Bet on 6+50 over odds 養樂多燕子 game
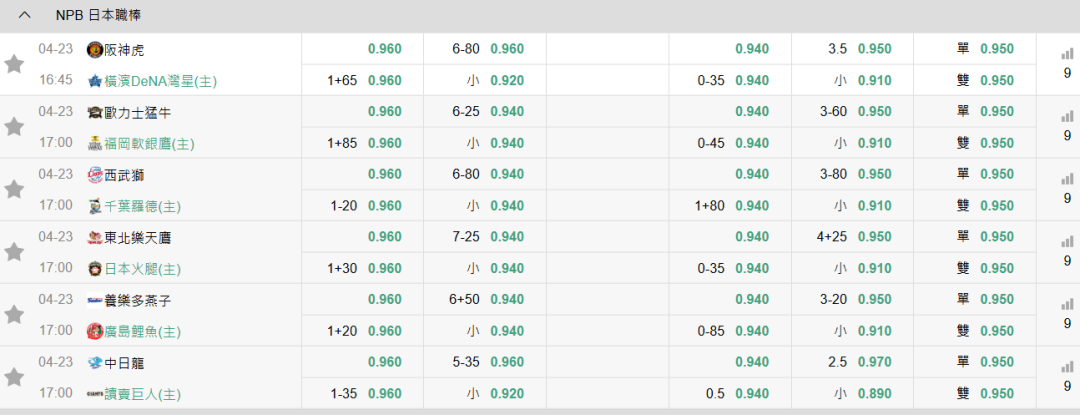Screen dimensions: 1080x415 point(507,299)
